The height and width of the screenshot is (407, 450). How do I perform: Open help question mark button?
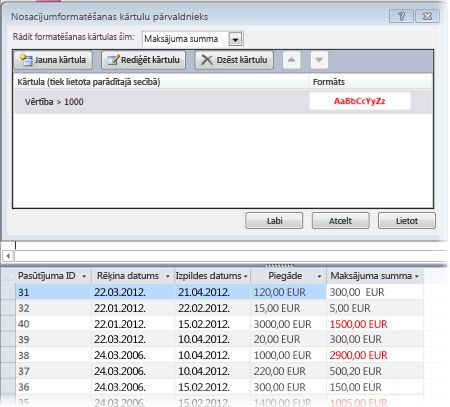click(x=401, y=16)
